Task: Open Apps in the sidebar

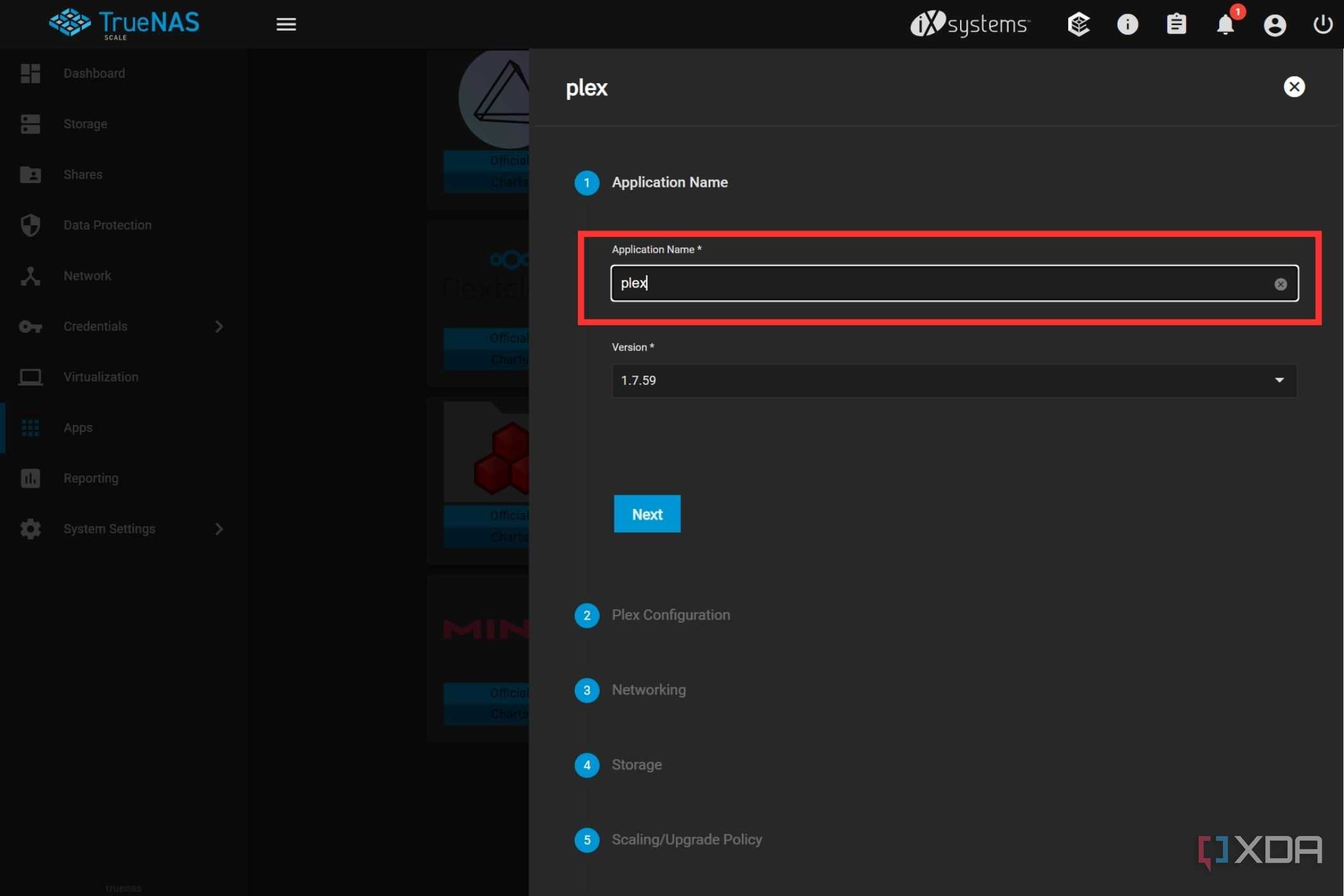Action: 77,428
